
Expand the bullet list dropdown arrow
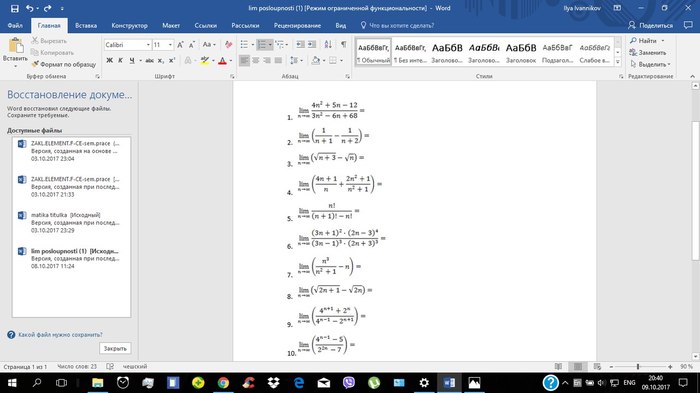tap(253, 45)
